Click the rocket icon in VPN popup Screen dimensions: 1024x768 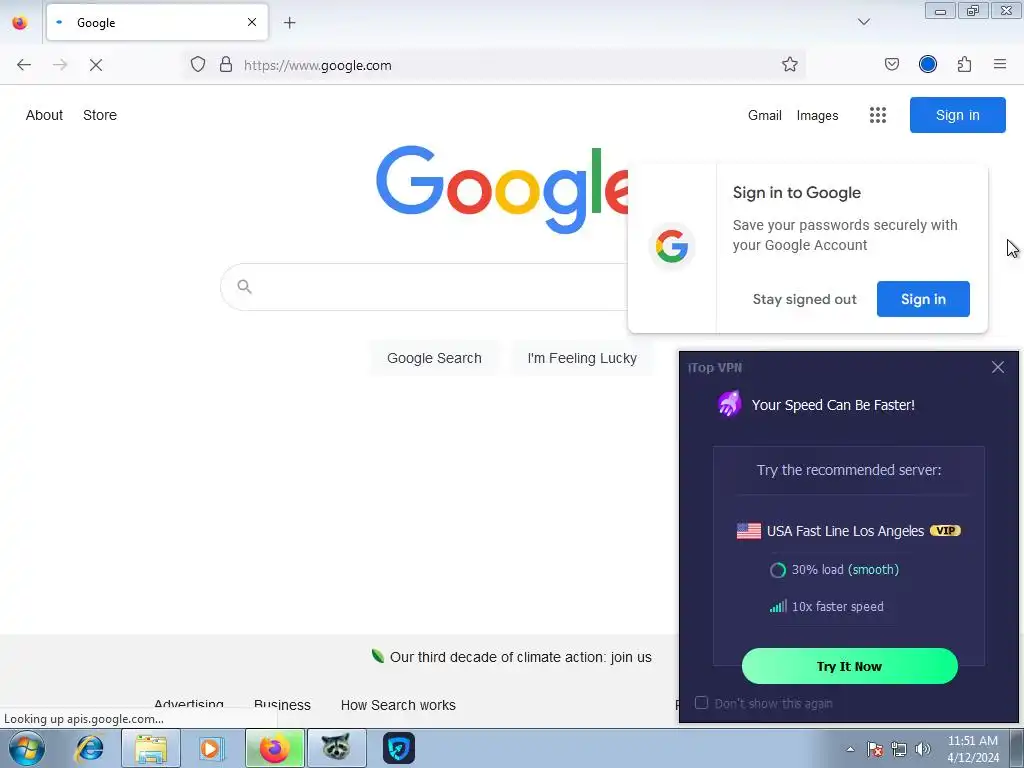(x=729, y=404)
